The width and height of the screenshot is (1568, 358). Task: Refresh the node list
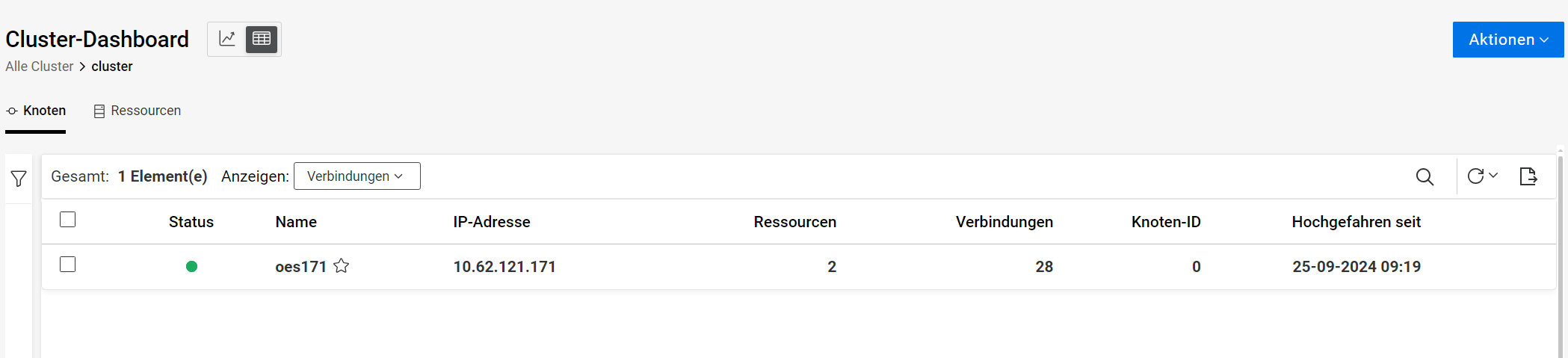pos(1475,176)
